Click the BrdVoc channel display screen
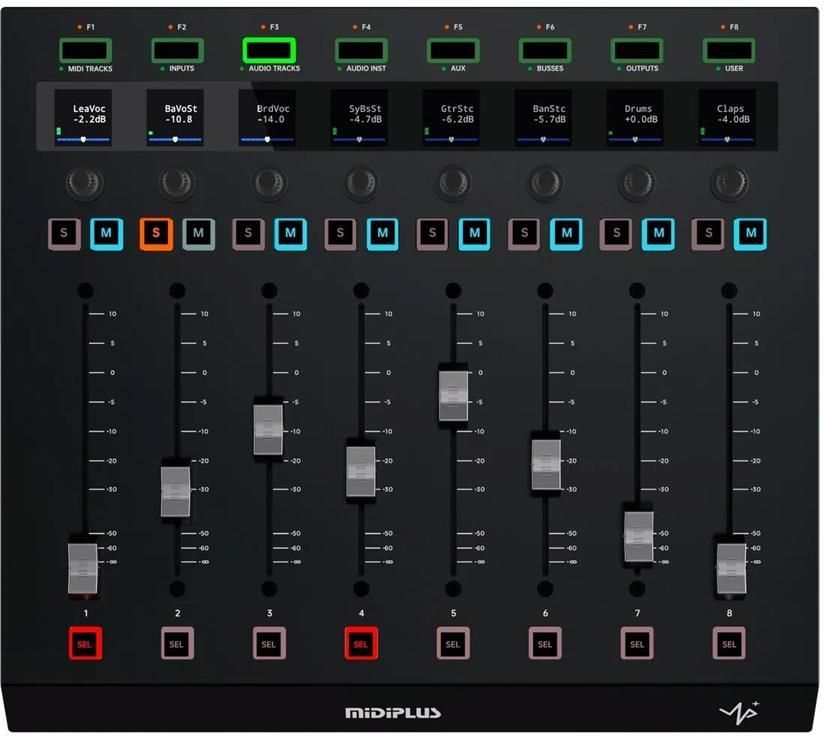This screenshot has width=824, height=736. (x=267, y=117)
